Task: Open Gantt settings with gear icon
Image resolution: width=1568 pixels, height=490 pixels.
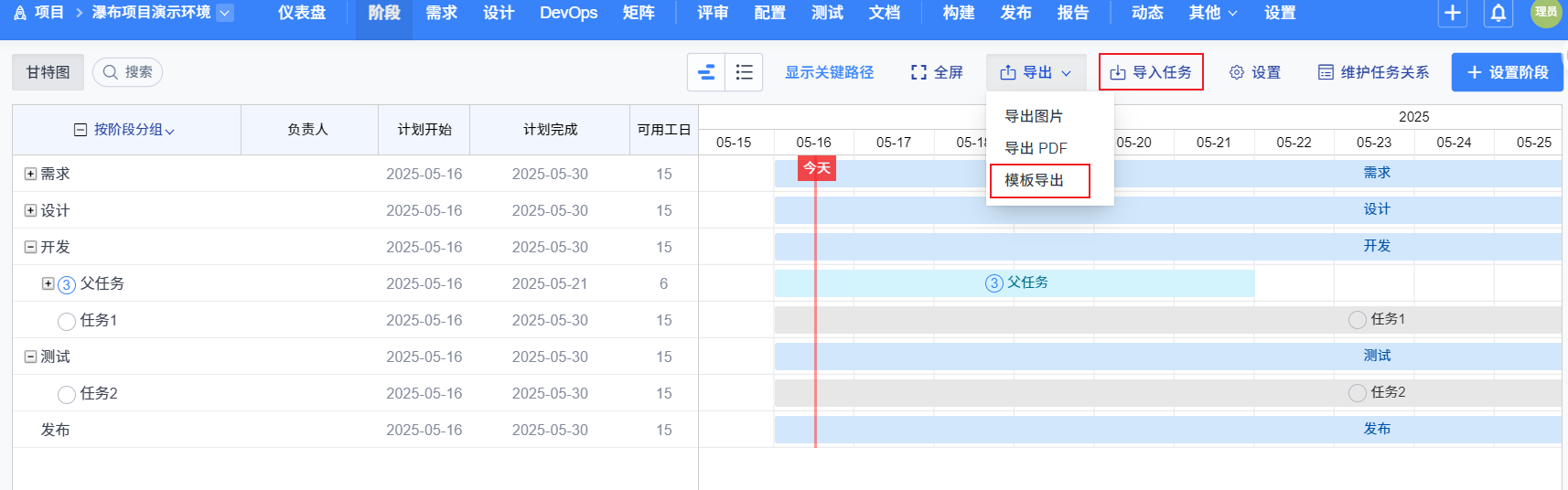Action: 1255,72
